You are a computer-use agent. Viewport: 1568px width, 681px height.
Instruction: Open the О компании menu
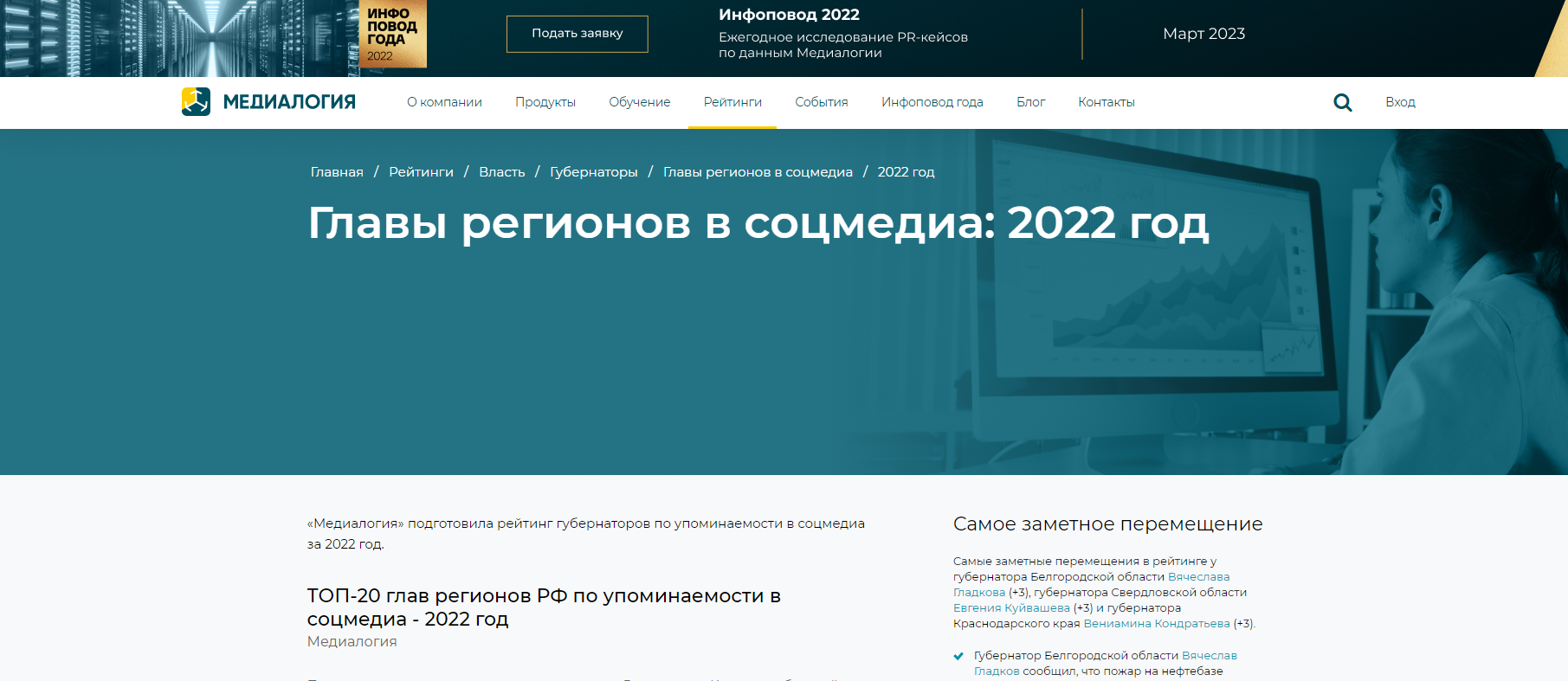tap(444, 102)
